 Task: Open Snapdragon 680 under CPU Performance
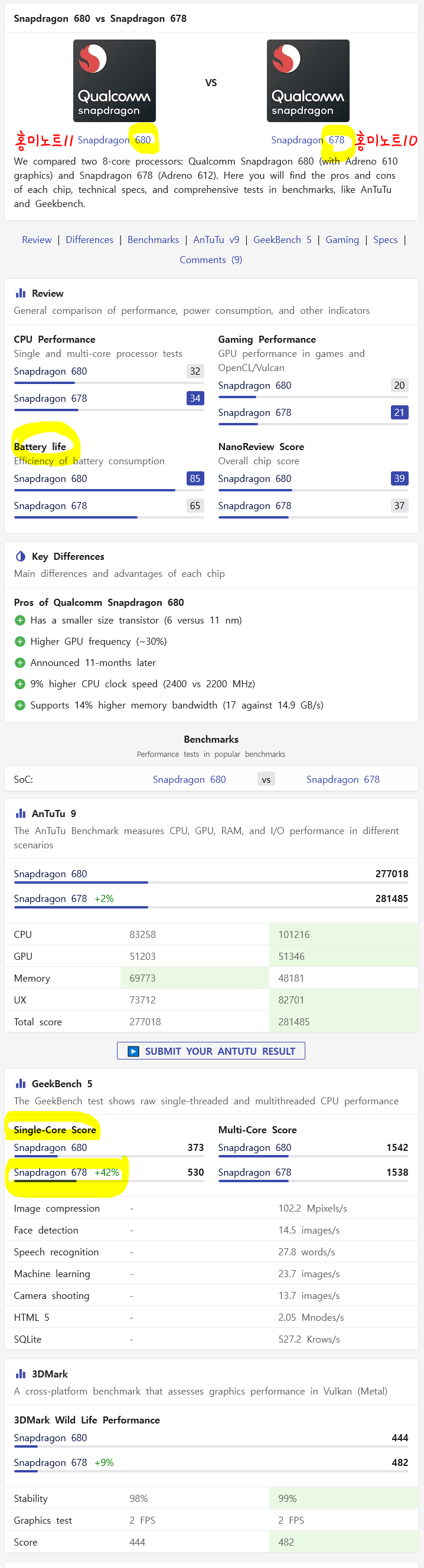[x=51, y=371]
